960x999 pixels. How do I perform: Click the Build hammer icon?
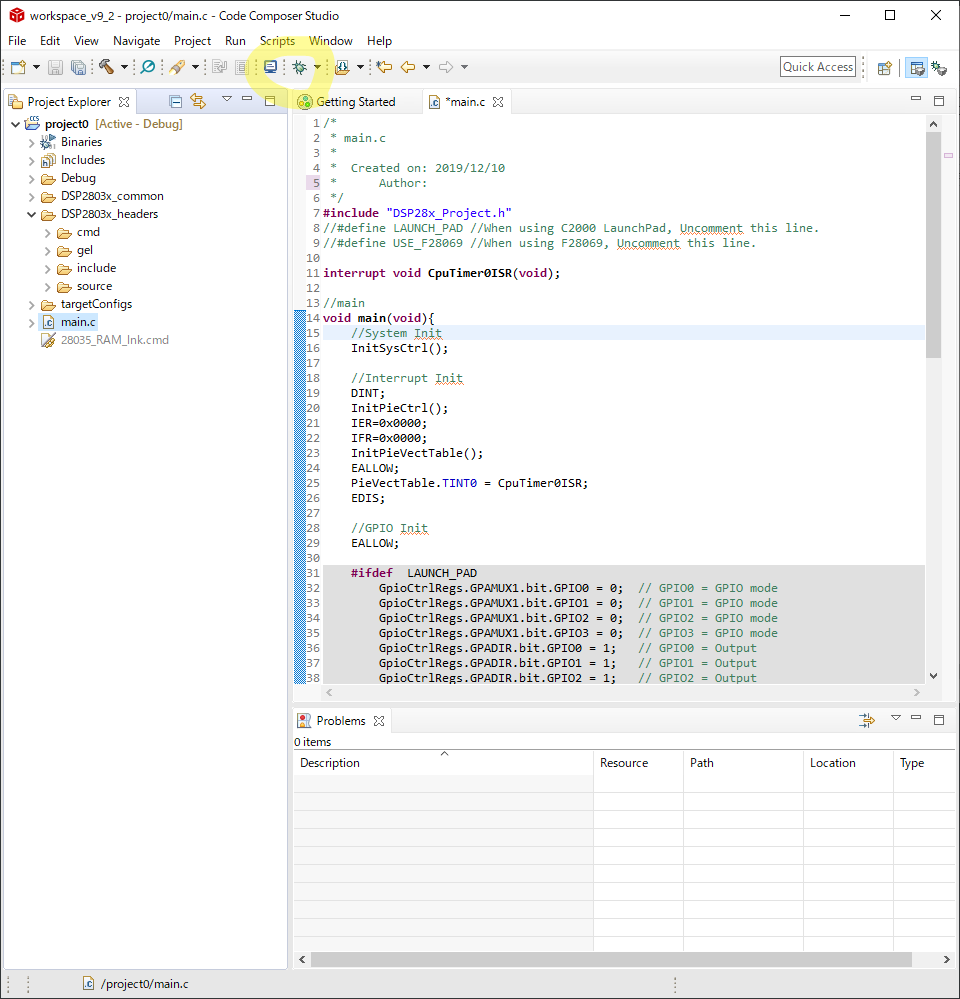(106, 67)
